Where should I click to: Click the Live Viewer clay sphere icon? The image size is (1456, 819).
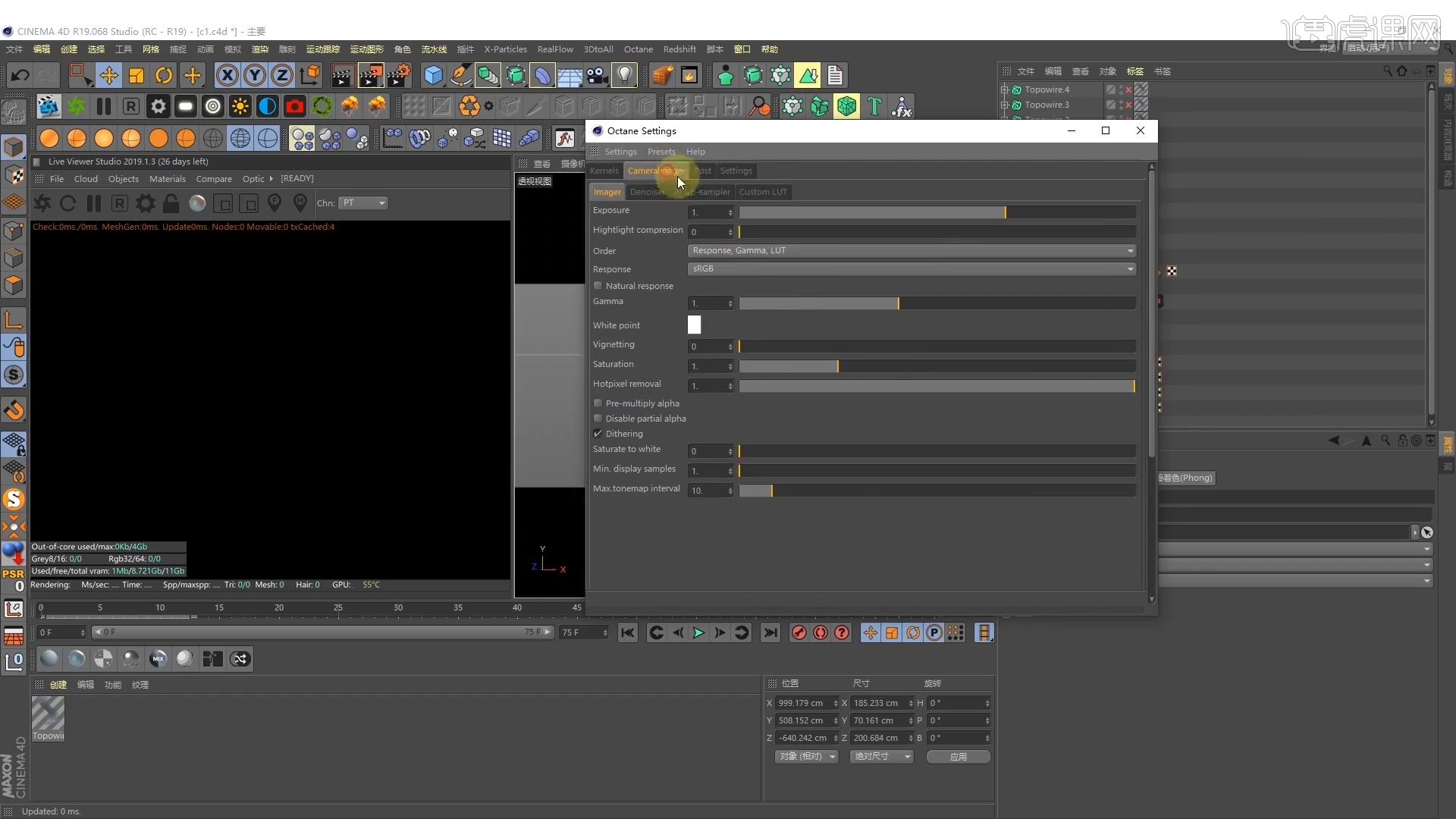pyautogui.click(x=197, y=203)
